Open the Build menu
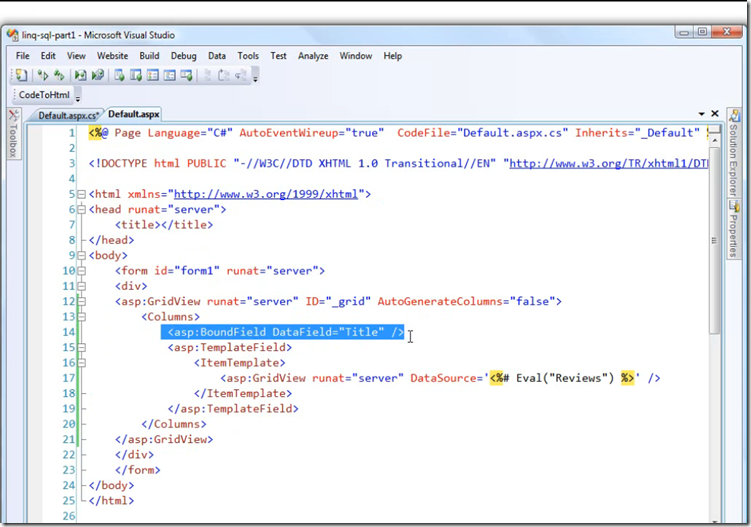The width and height of the screenshot is (751, 527). click(x=149, y=56)
